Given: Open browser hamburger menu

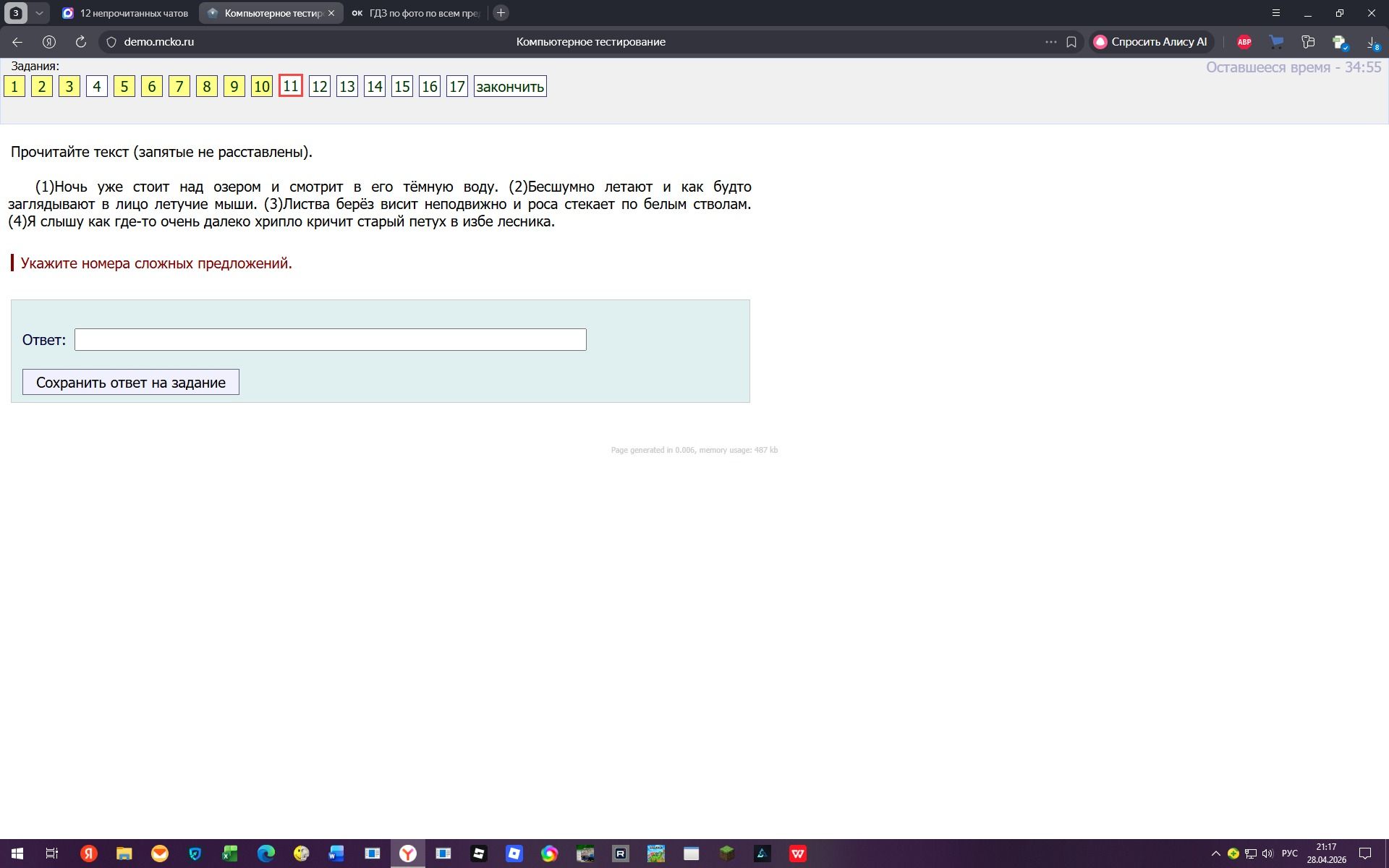Looking at the screenshot, I should pyautogui.click(x=1276, y=13).
